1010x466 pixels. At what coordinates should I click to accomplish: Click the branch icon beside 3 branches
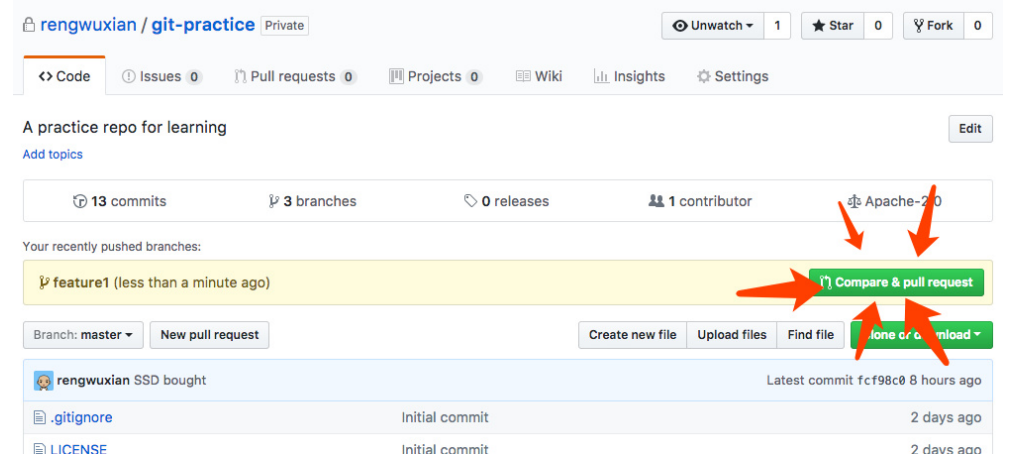(273, 201)
